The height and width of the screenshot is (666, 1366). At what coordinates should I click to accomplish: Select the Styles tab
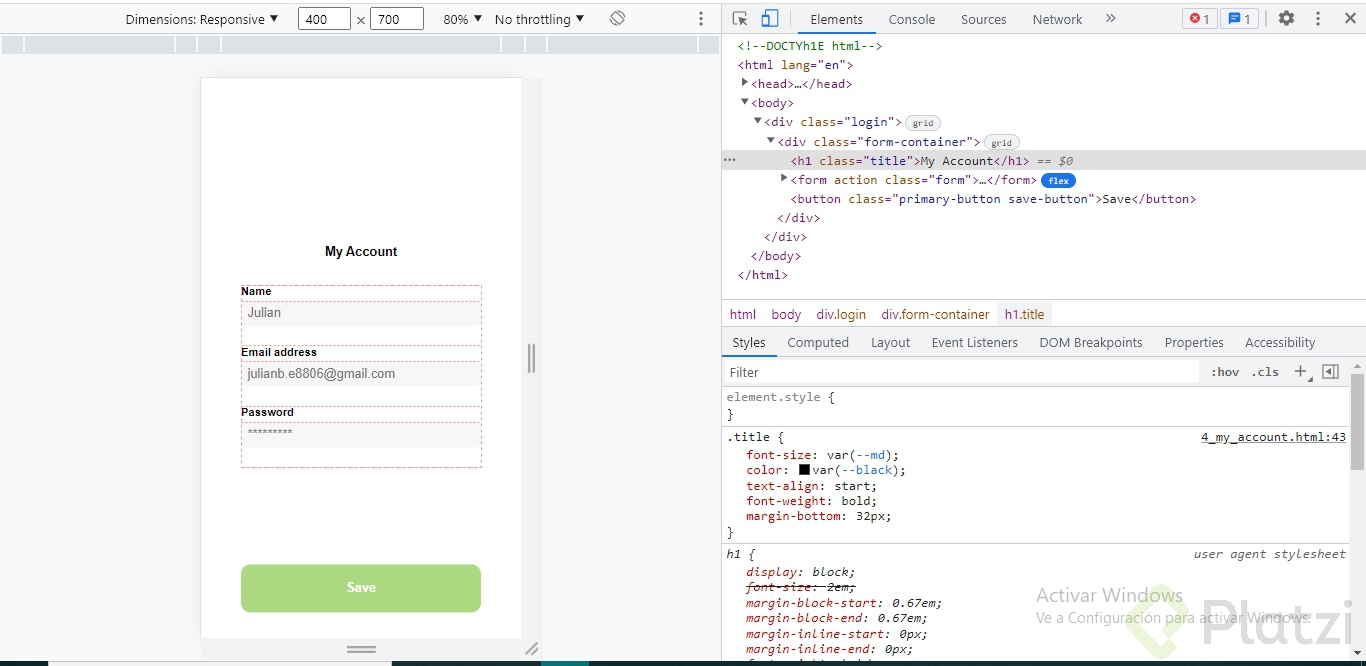click(x=748, y=342)
